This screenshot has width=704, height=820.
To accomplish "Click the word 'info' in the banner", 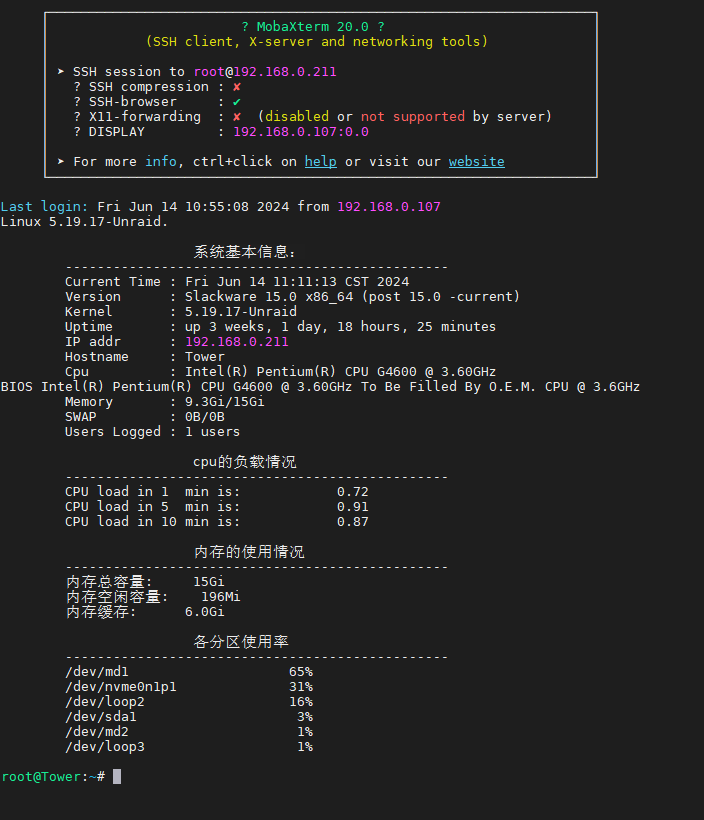I will [161, 162].
